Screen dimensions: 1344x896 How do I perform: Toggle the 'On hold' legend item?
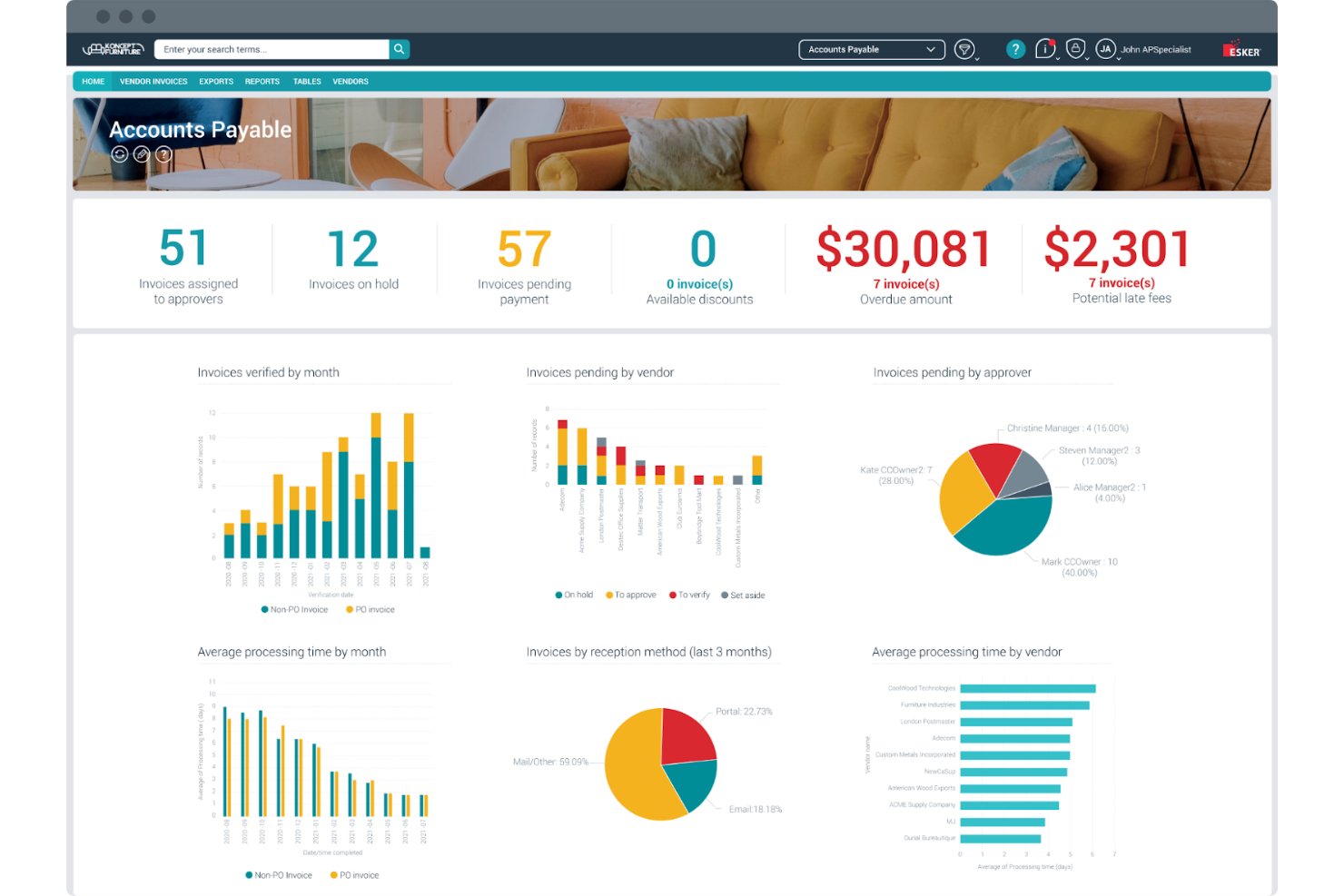point(574,595)
